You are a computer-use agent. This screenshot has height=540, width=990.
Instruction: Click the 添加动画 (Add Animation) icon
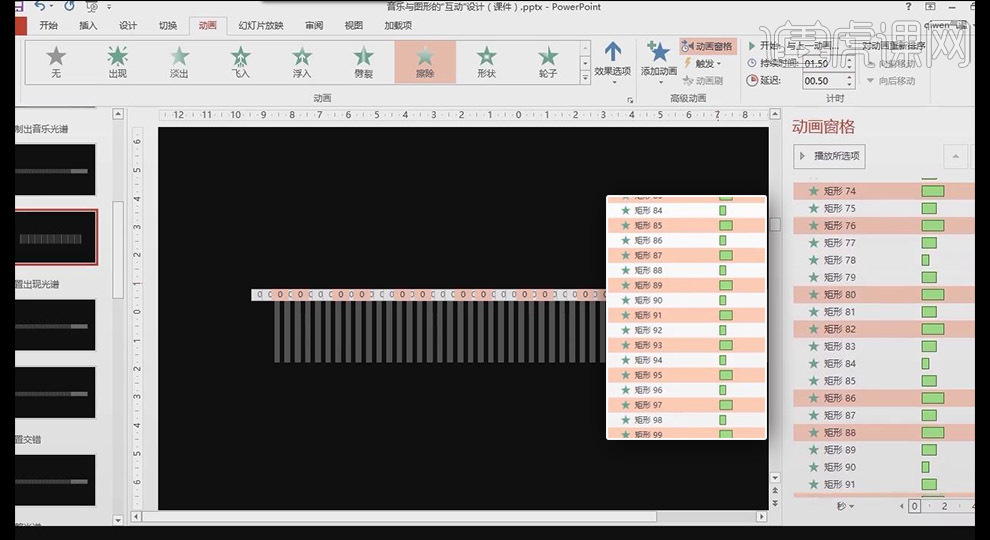pos(658,58)
